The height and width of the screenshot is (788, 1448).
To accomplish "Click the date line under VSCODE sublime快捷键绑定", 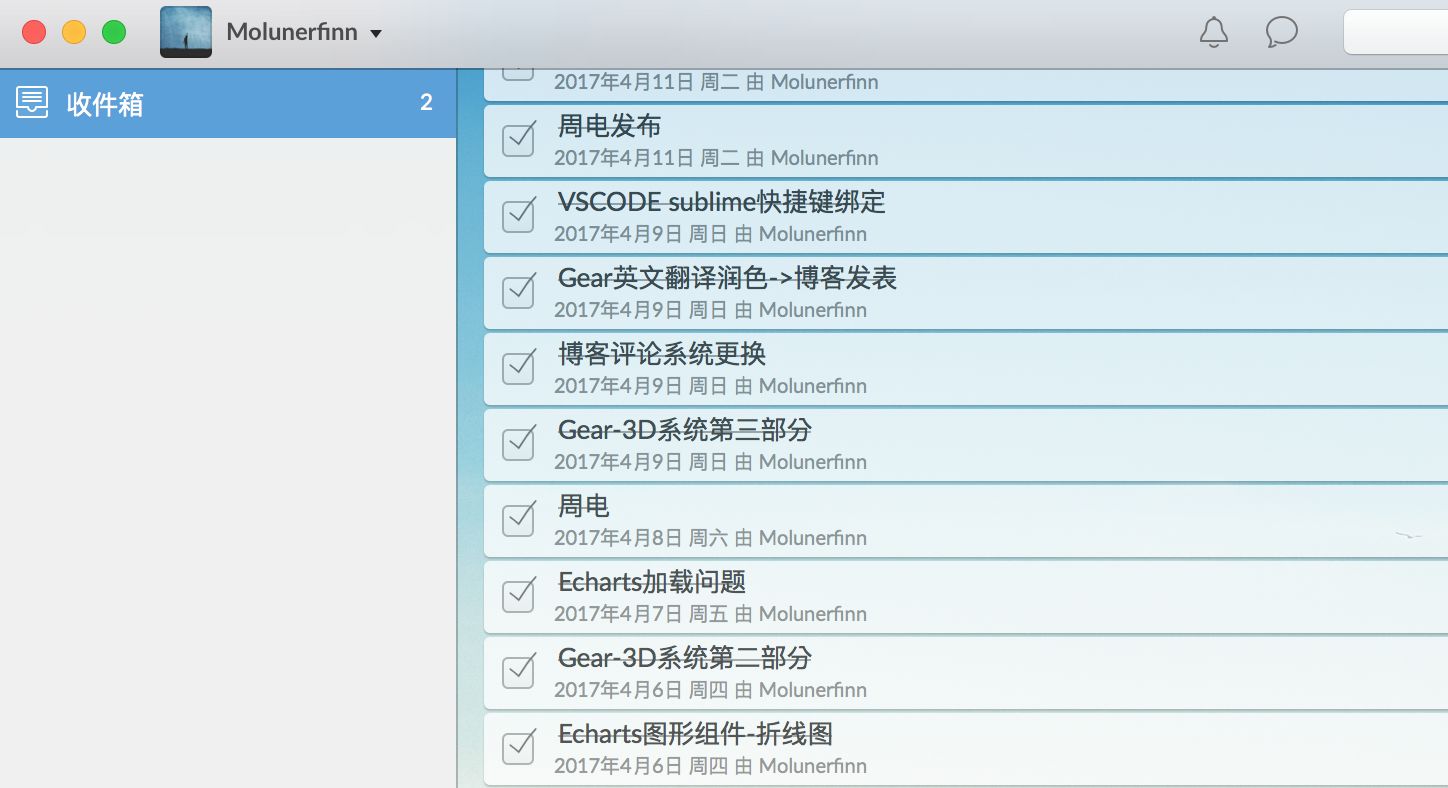I will click(710, 234).
